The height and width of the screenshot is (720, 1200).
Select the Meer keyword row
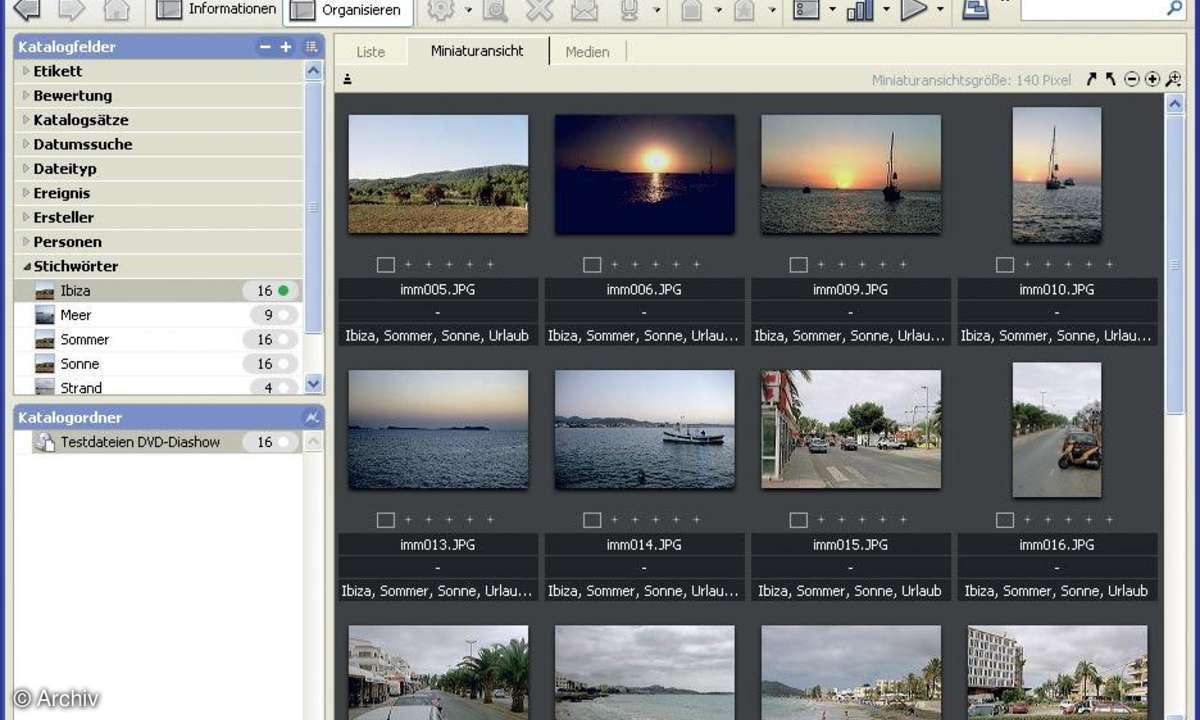tap(158, 315)
